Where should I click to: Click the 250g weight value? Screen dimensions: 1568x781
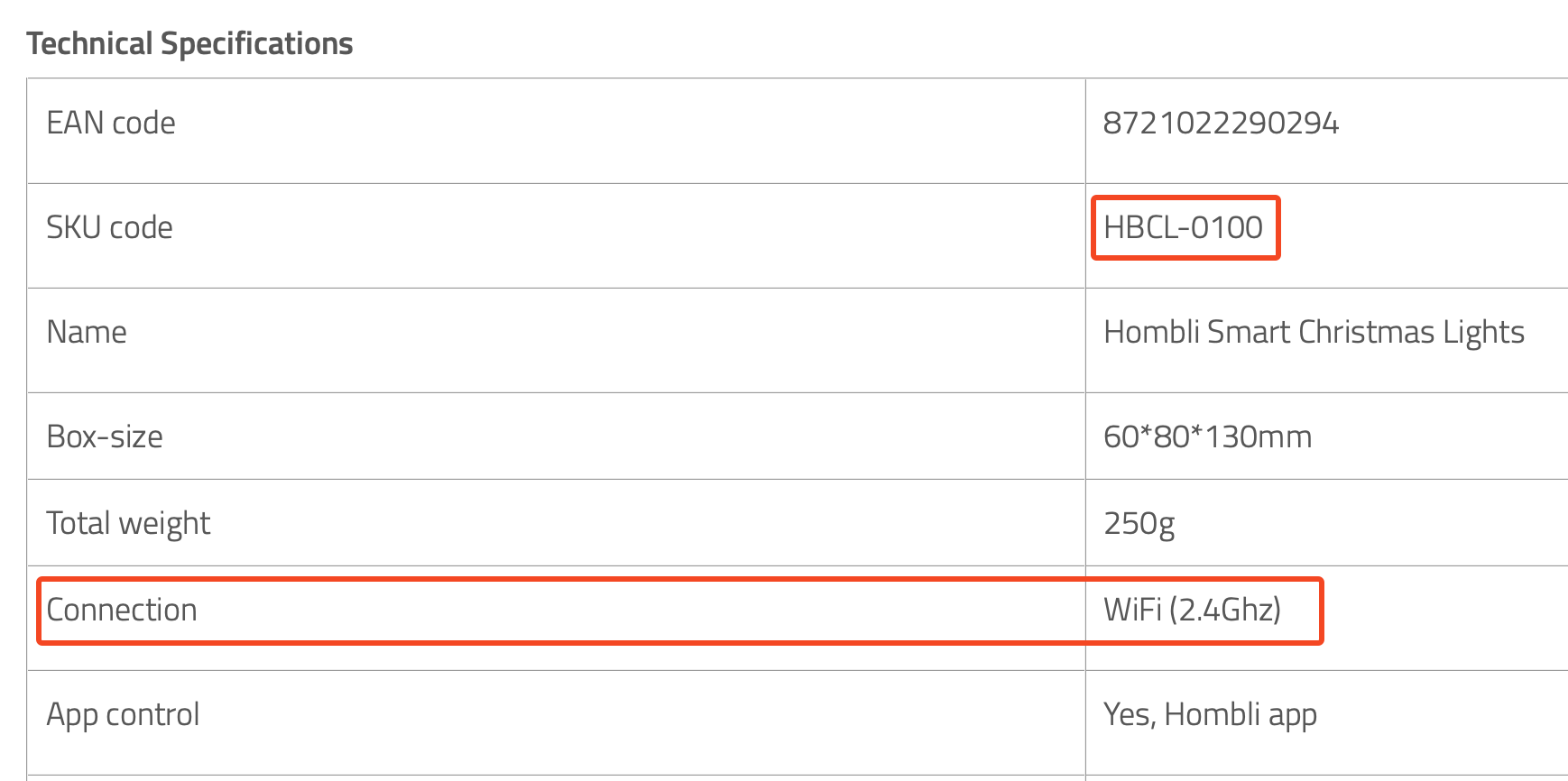click(1139, 523)
